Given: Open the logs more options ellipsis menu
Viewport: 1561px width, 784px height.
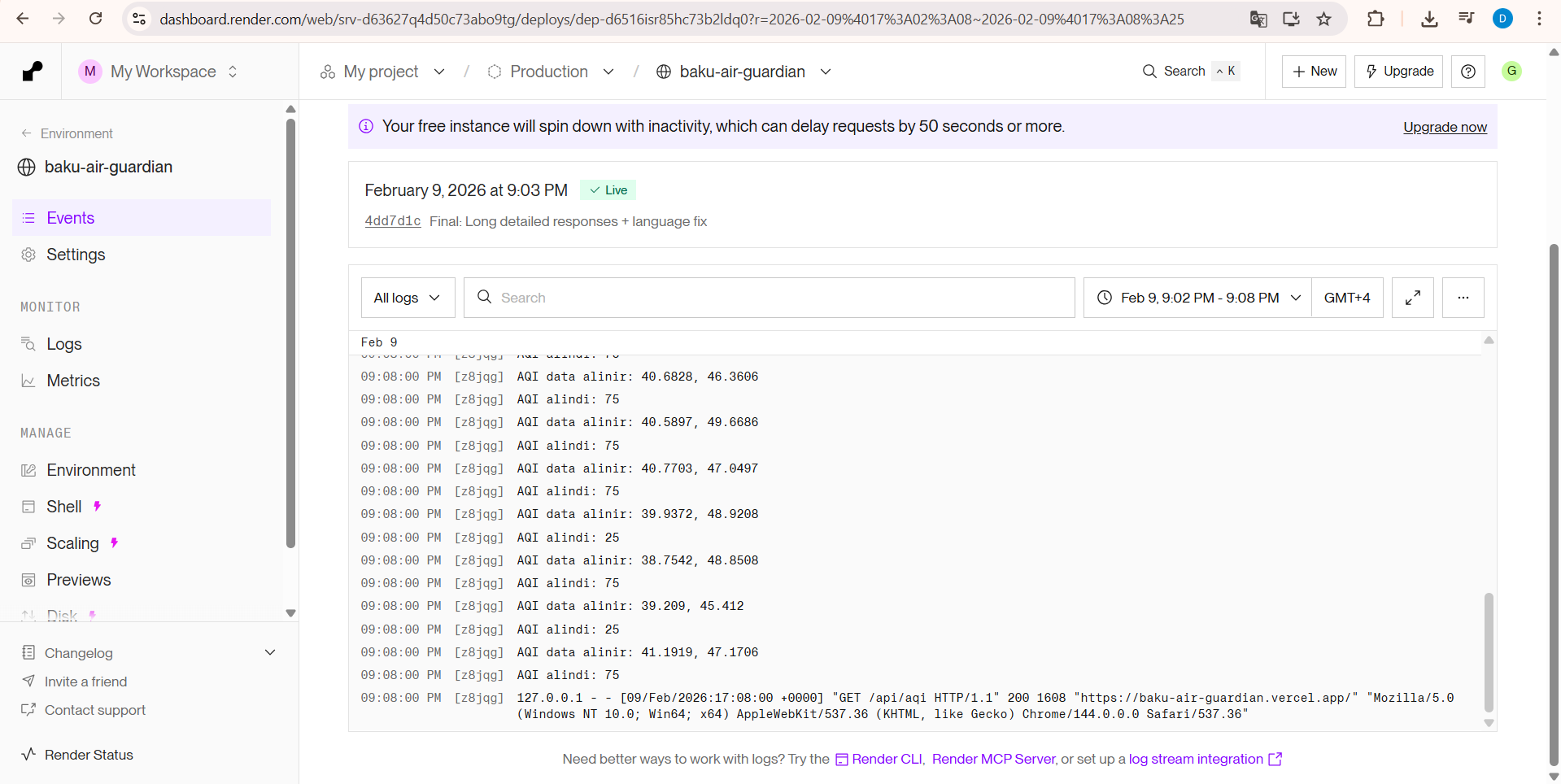Looking at the screenshot, I should [x=1463, y=298].
